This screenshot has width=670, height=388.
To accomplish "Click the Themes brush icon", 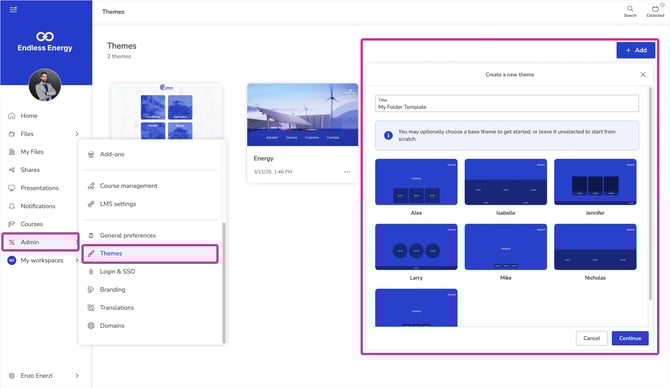I will coord(91,253).
